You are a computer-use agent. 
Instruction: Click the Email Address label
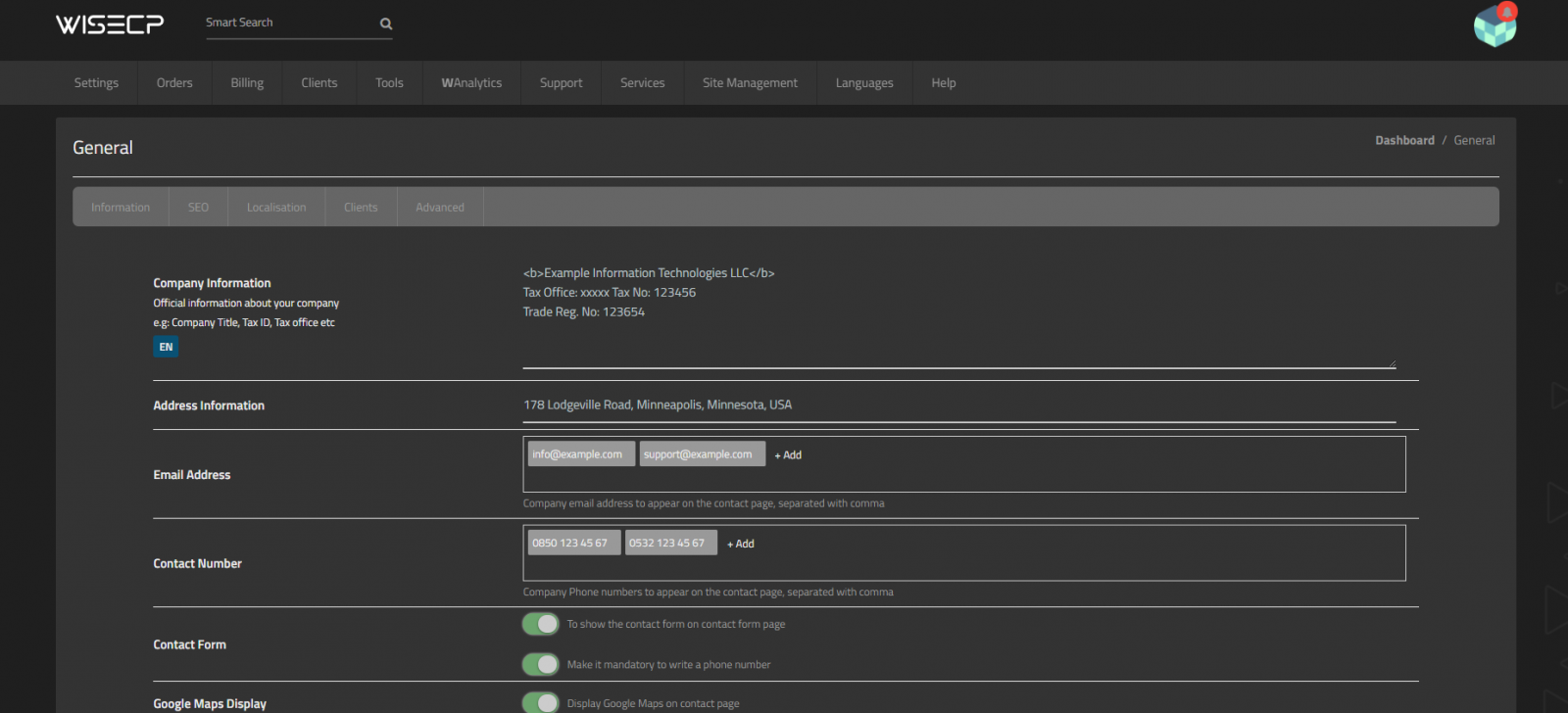[192, 475]
